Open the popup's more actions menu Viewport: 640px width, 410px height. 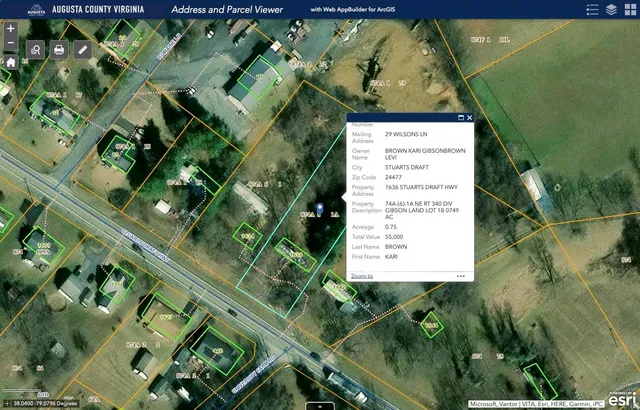(461, 275)
